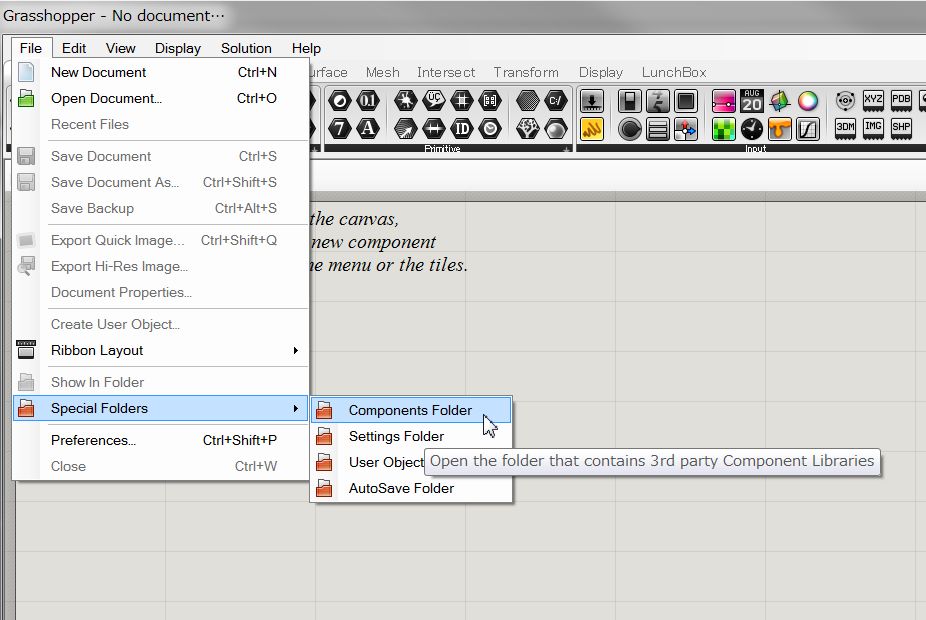This screenshot has width=926, height=620.
Task: Switch to the Display ribbon tab
Action: [601, 72]
